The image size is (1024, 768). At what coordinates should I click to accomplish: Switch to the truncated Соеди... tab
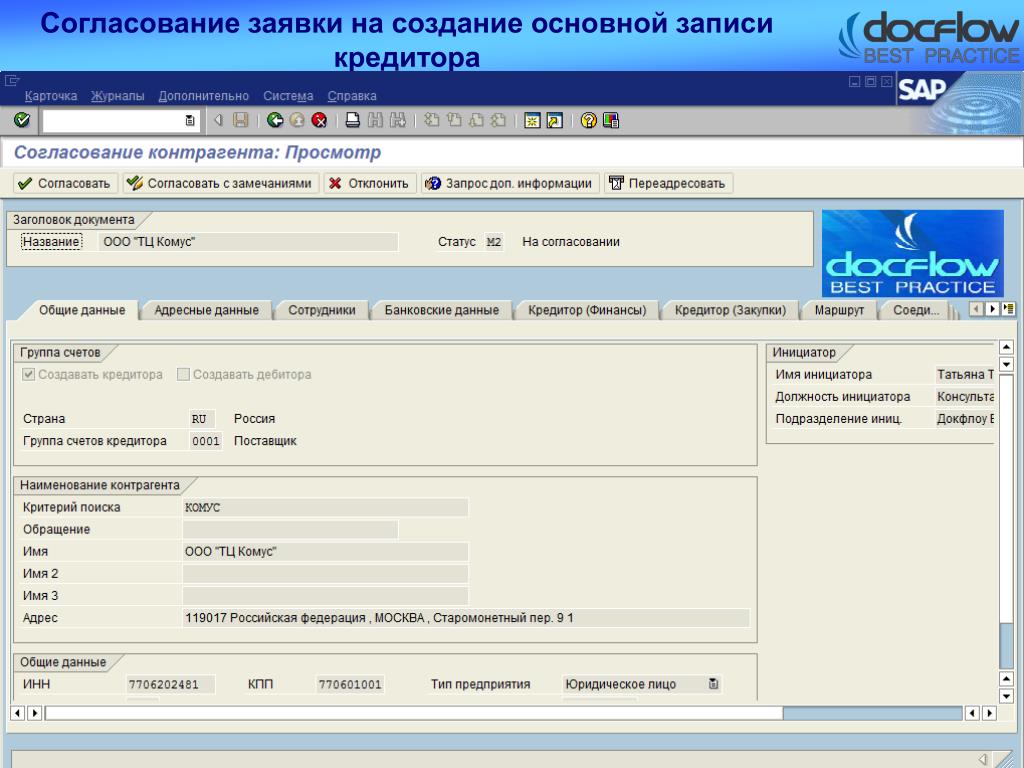pos(916,310)
